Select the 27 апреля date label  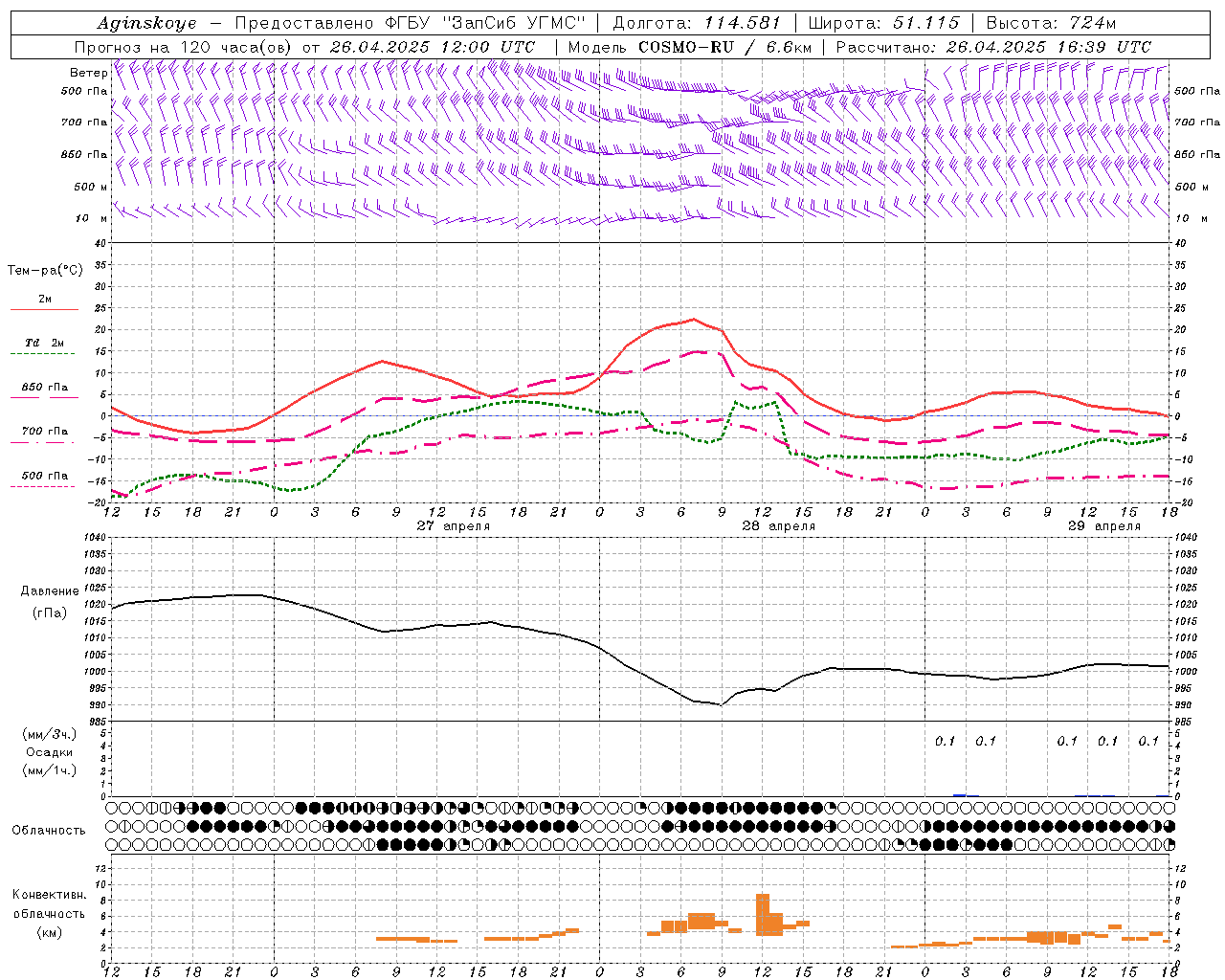click(x=454, y=526)
